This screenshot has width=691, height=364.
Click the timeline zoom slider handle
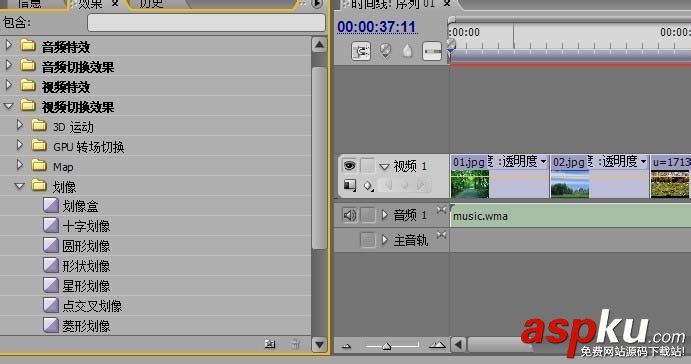click(386, 346)
